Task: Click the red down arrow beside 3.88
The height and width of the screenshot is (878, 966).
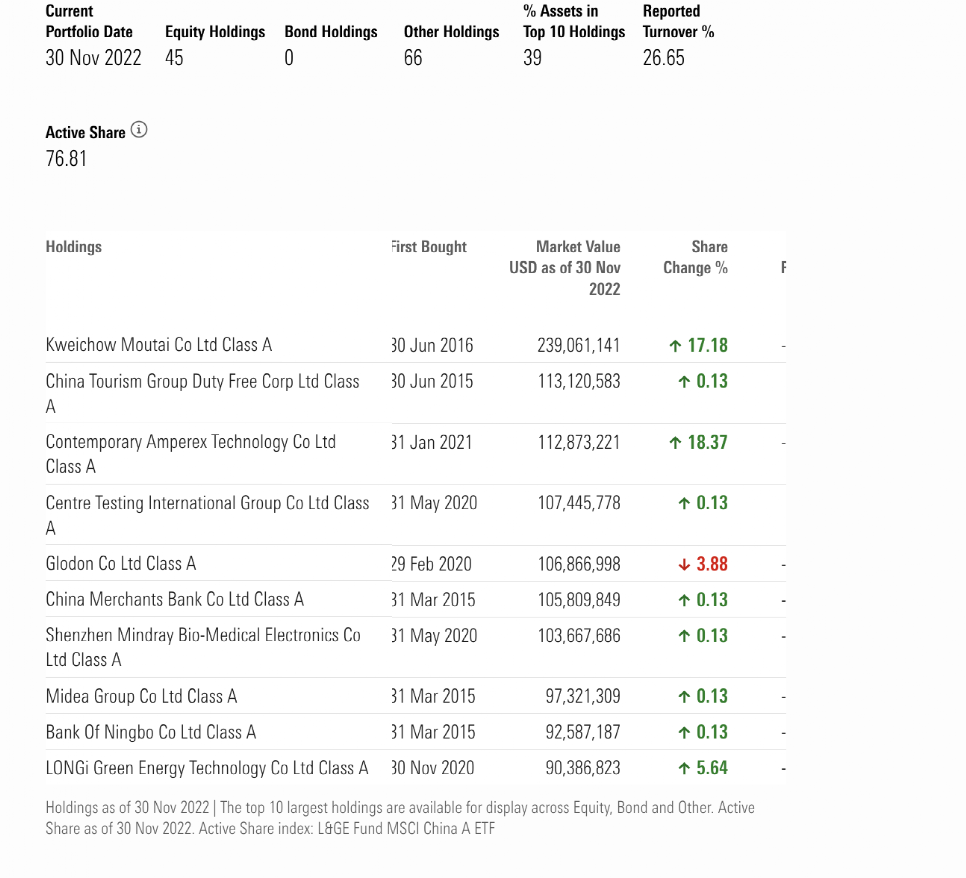Action: (684, 564)
